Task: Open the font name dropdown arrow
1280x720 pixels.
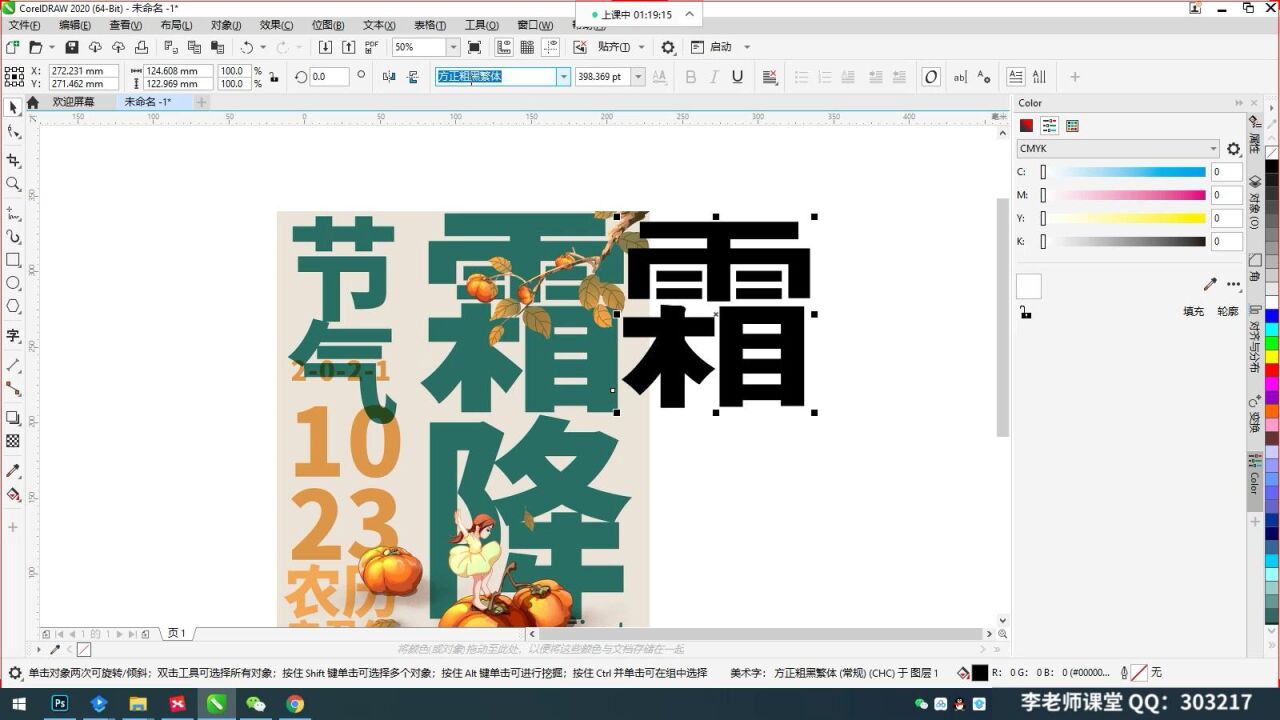Action: [x=564, y=77]
